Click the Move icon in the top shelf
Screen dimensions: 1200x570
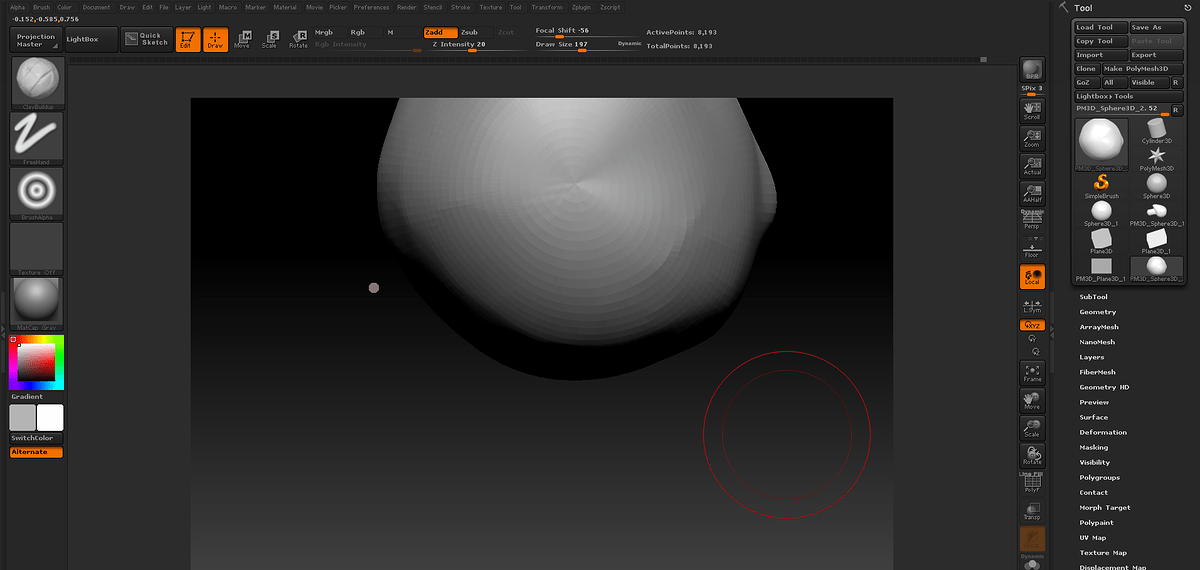point(242,39)
